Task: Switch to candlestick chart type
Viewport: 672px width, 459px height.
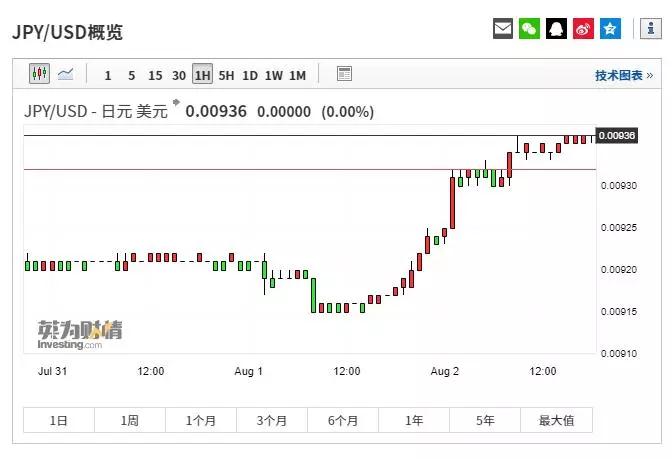Action: pyautogui.click(x=39, y=74)
